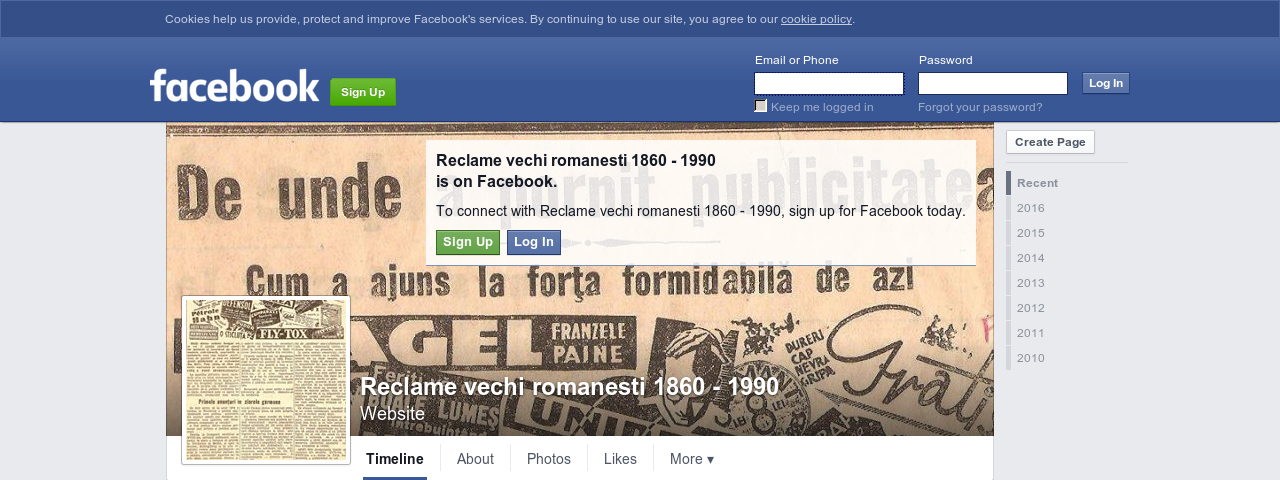Switch to the Timeline tab

click(x=395, y=459)
